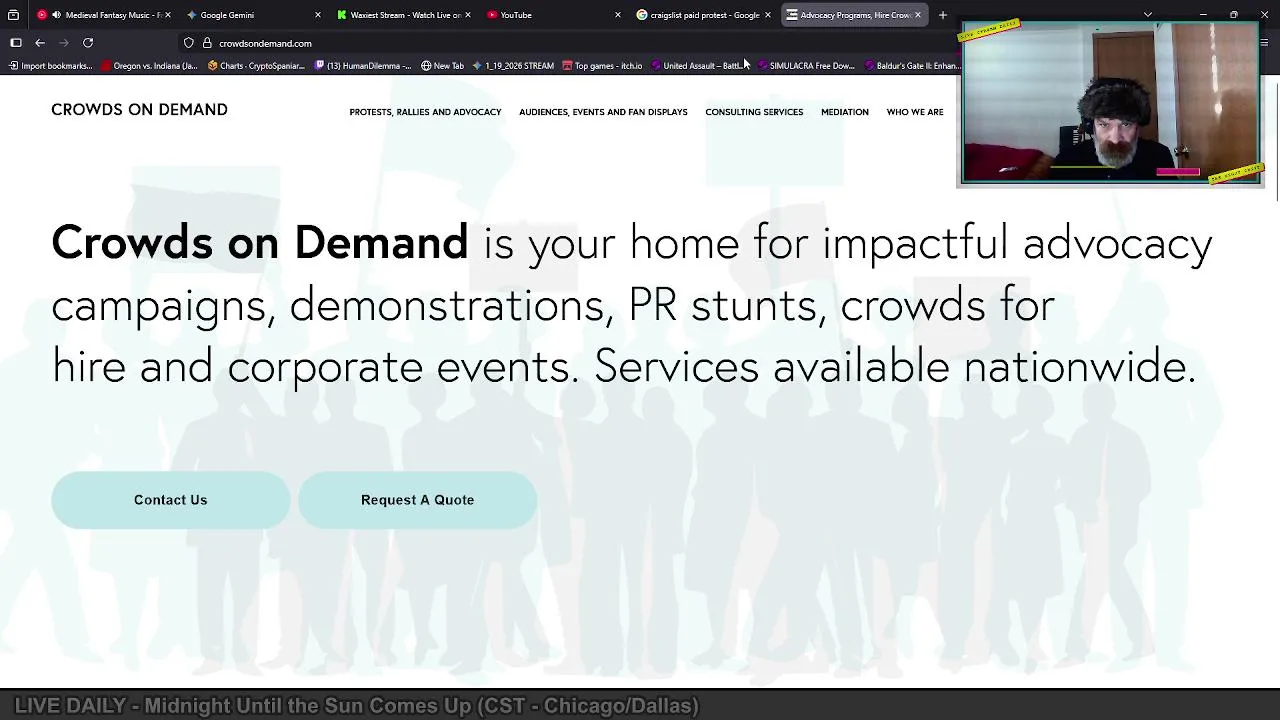Viewport: 1280px width, 720px height.
Task: Click the Contact Us button
Action: (171, 500)
